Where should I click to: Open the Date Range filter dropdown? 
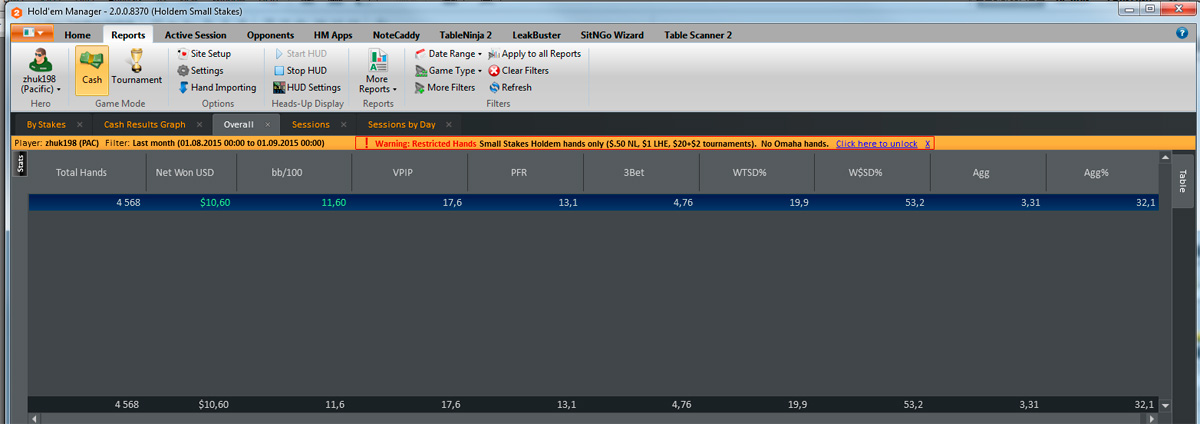[448, 54]
